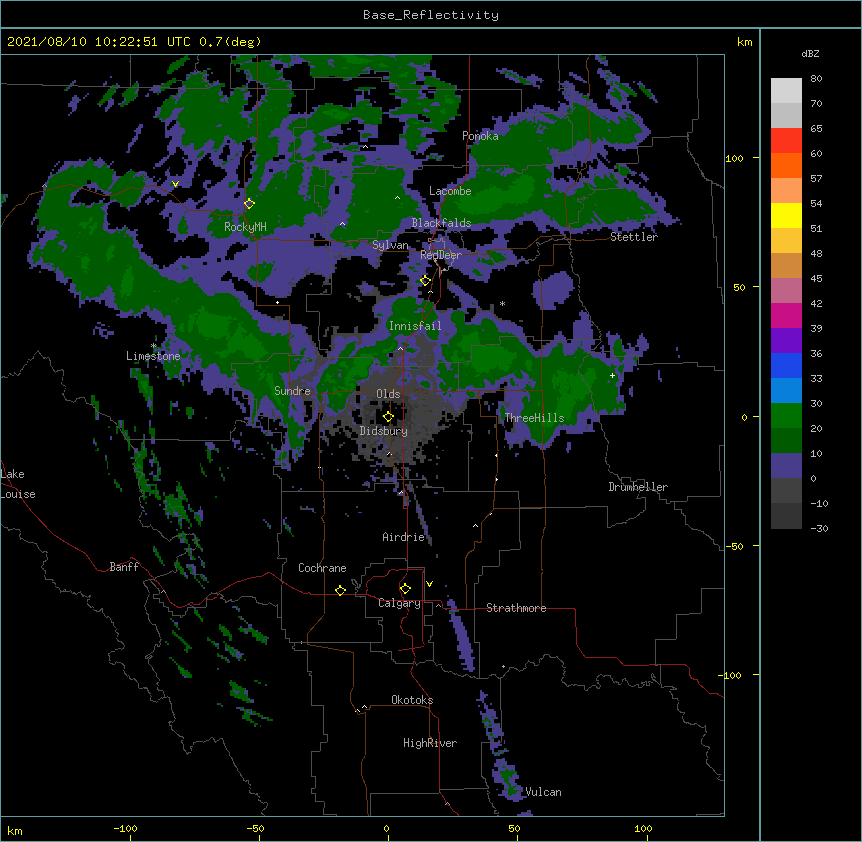Click the yellow V marker northwest of RockyMH
Screen dimensions: 862x842
(175, 184)
